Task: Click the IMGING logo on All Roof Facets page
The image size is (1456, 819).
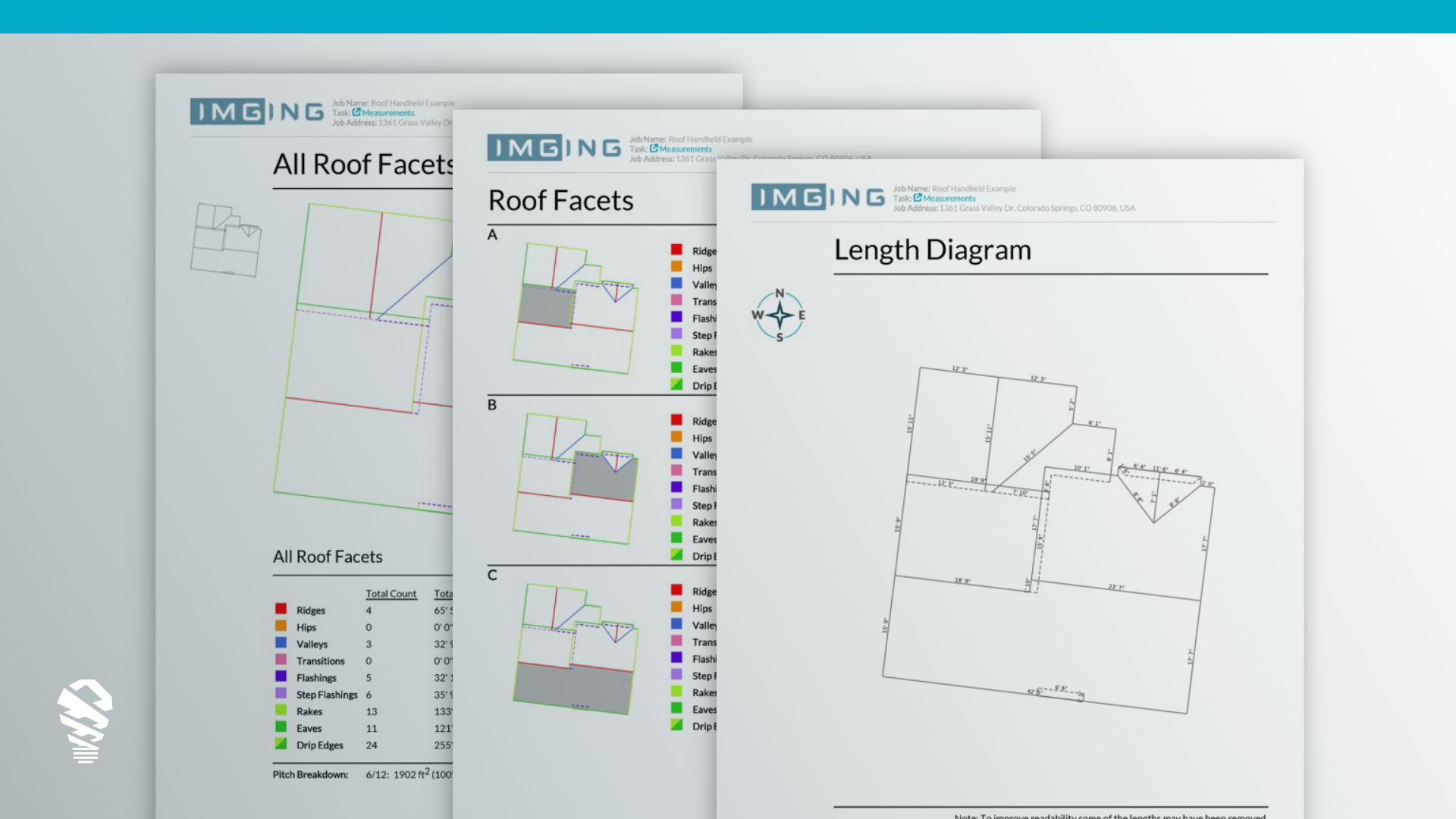Action: pos(256,111)
